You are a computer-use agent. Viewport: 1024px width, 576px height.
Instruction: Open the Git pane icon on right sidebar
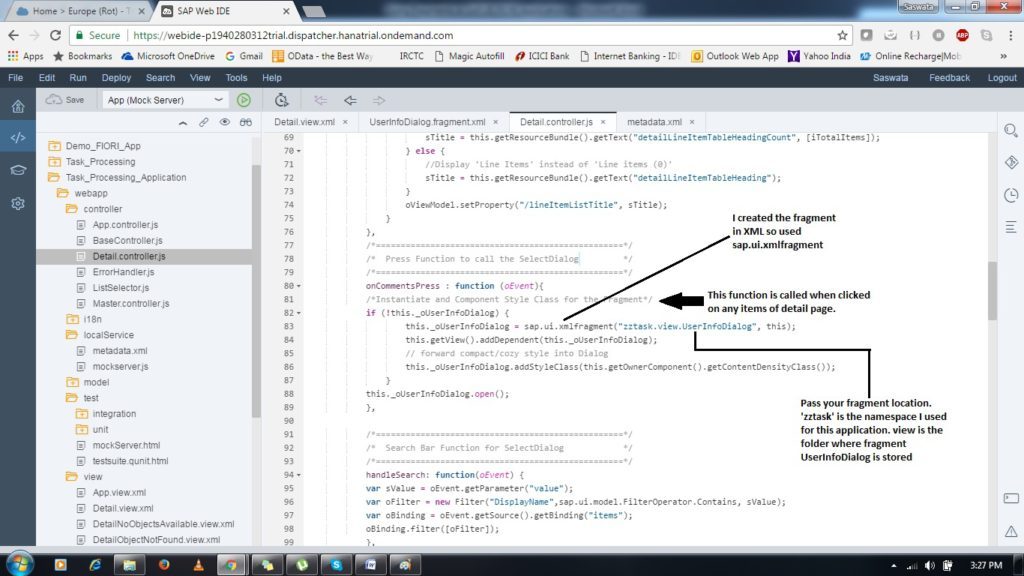coord(1011,162)
